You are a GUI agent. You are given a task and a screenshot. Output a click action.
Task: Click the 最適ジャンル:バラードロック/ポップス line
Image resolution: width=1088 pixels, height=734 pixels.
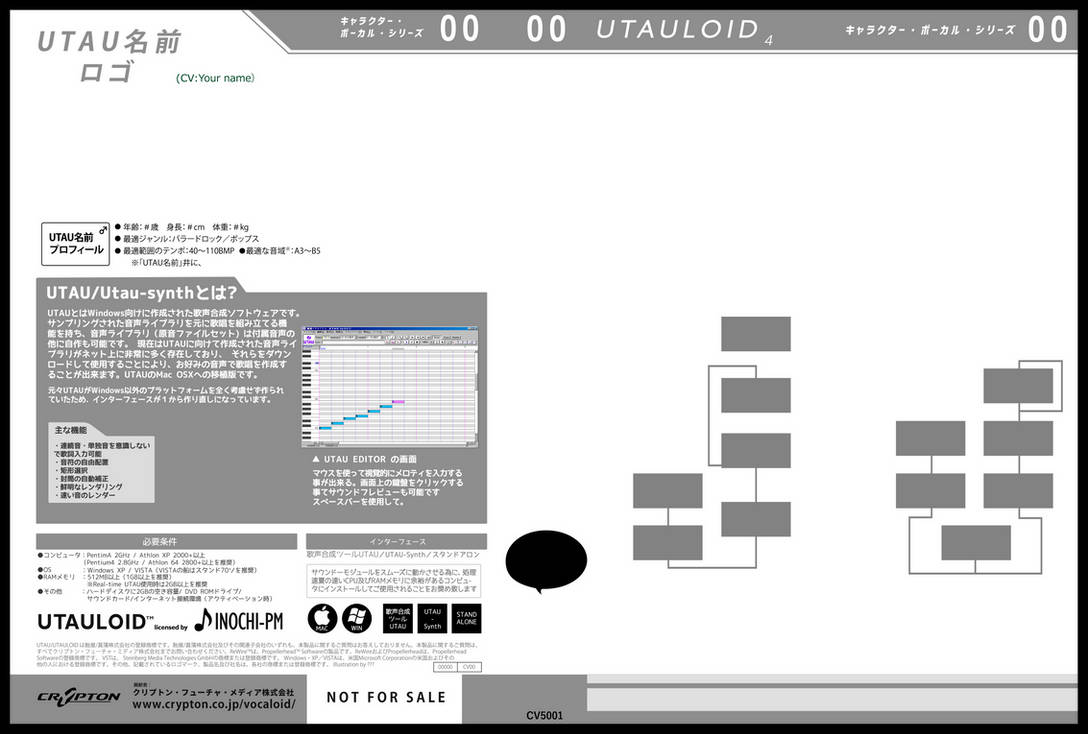187,239
